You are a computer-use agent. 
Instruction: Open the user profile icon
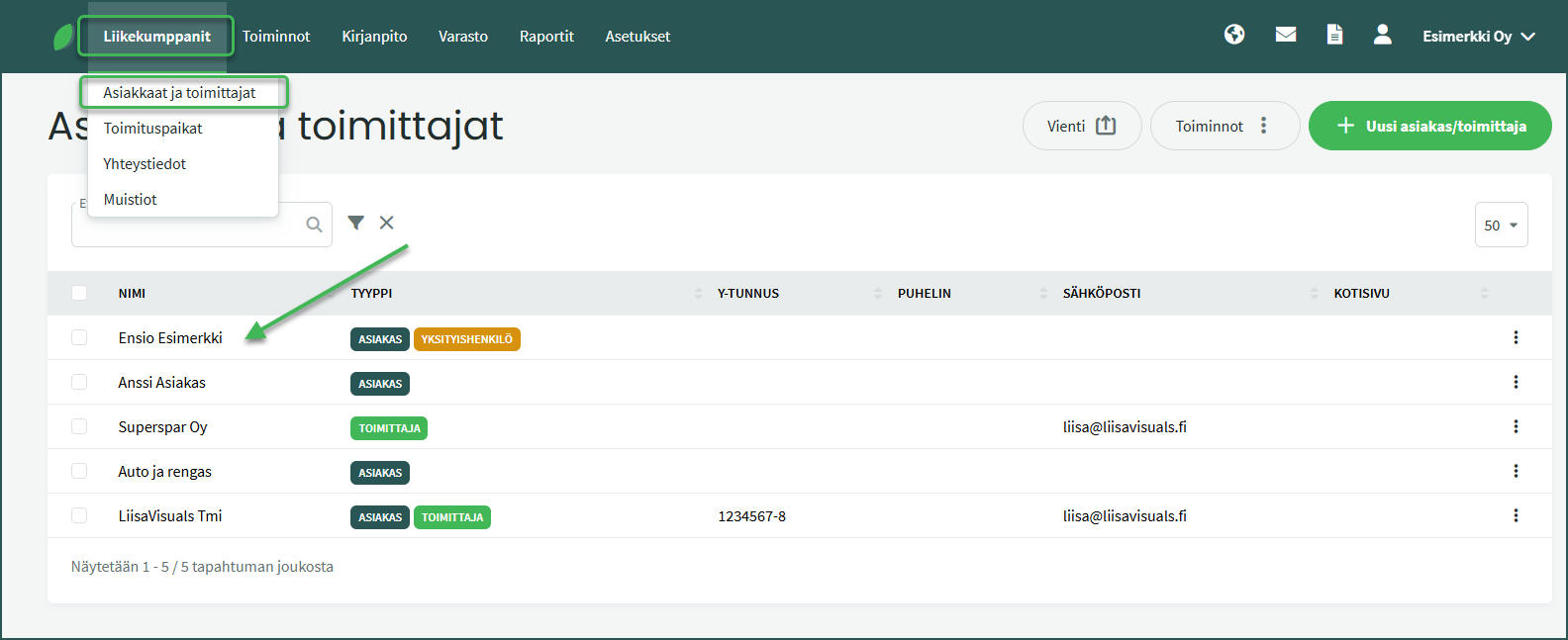(1383, 35)
